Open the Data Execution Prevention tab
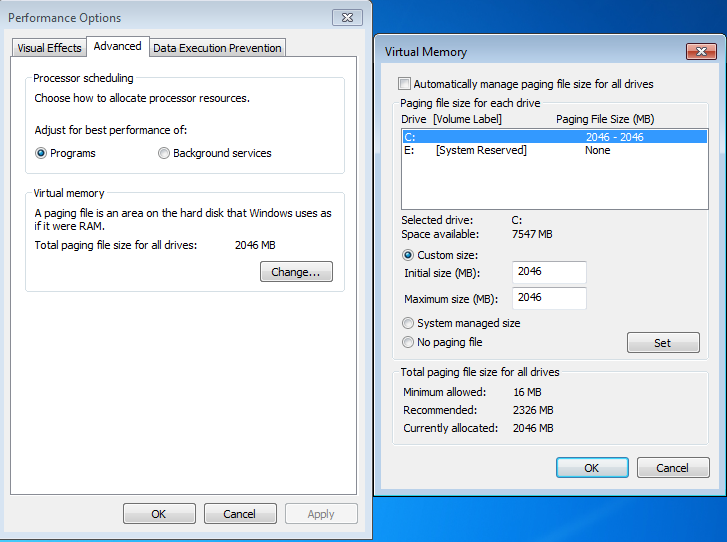Screen dimensions: 727x542 pyautogui.click(x=217, y=48)
